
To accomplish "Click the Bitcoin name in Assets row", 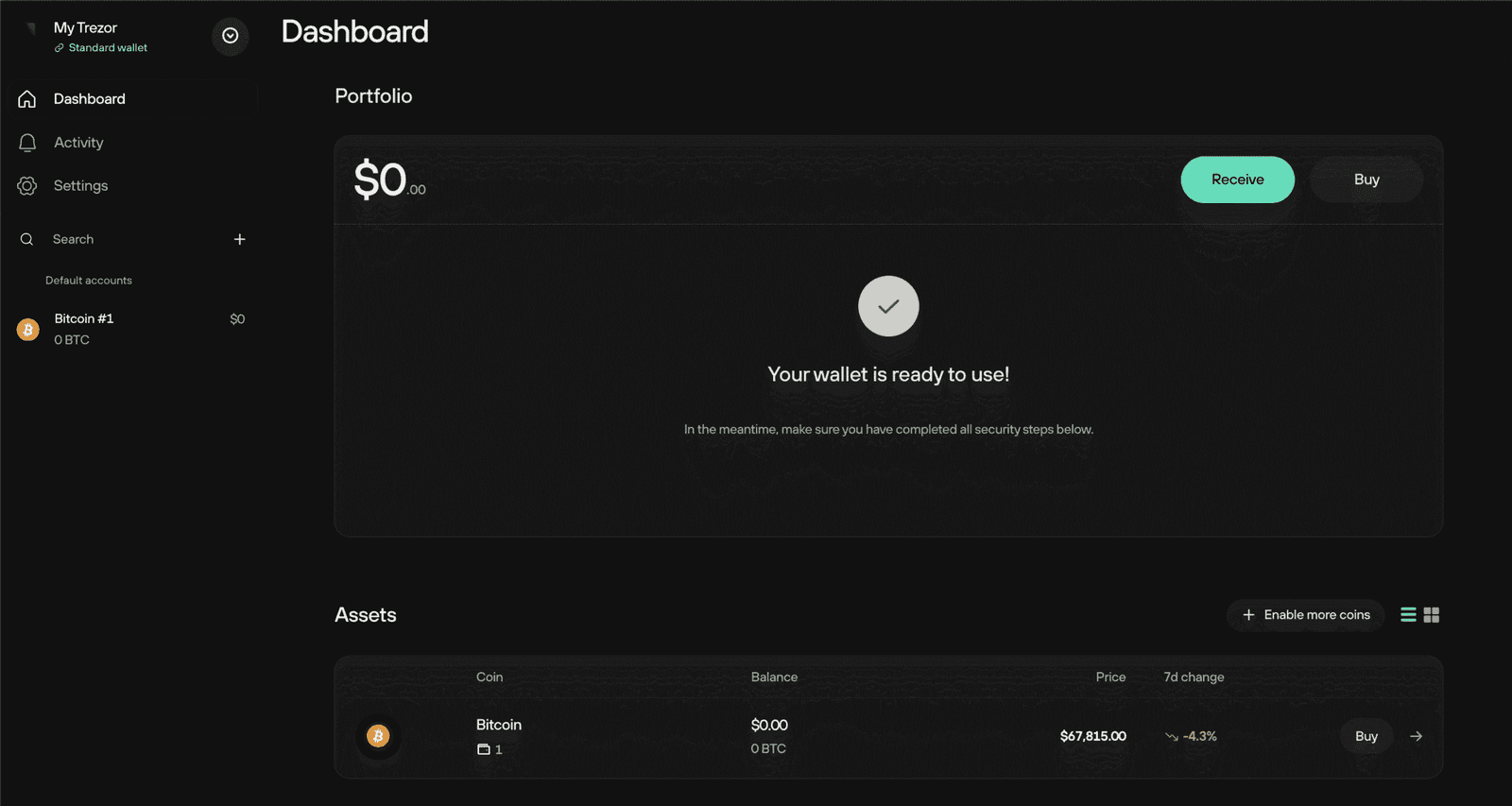I will coord(498,725).
